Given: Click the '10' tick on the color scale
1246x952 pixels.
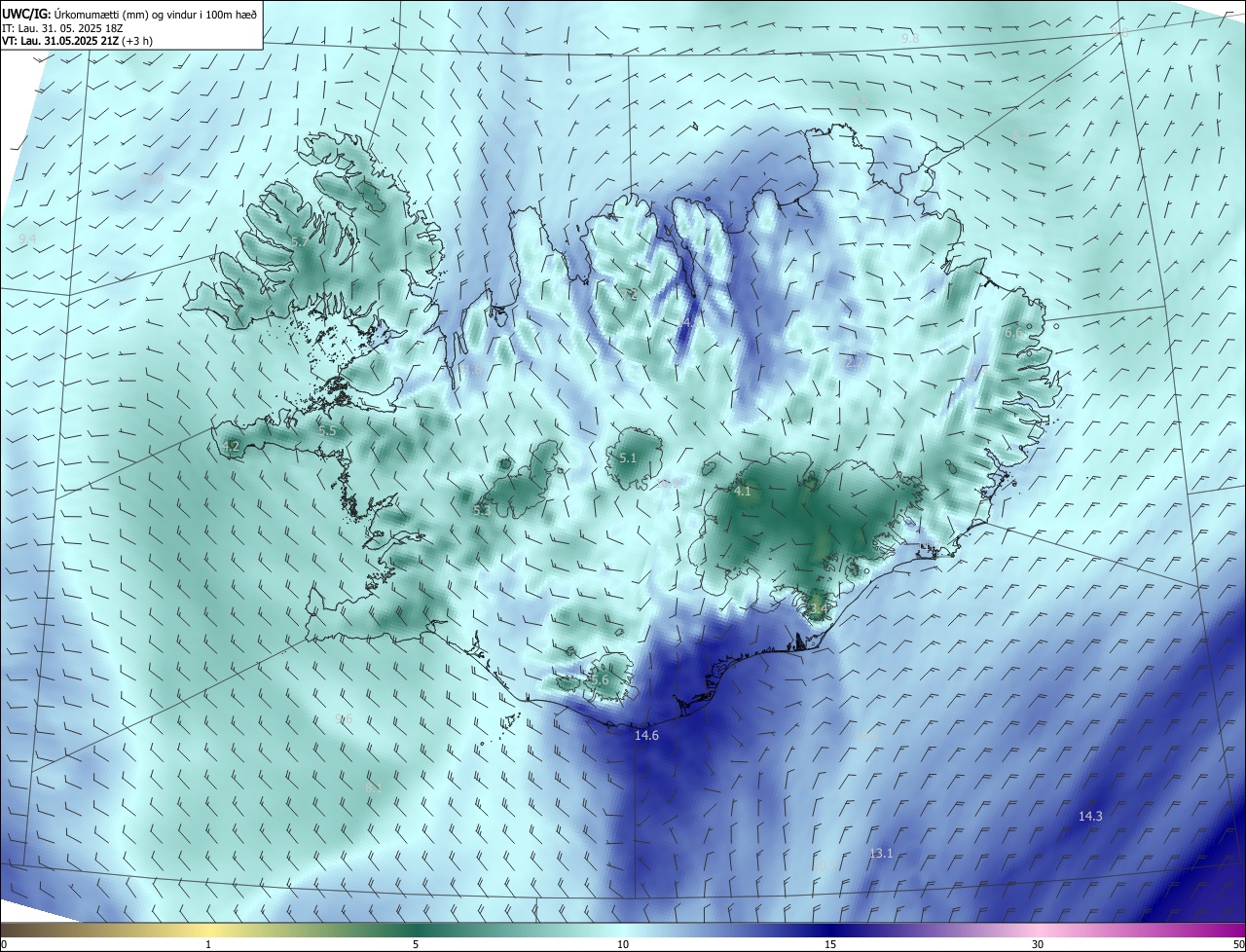Looking at the screenshot, I should tap(623, 945).
